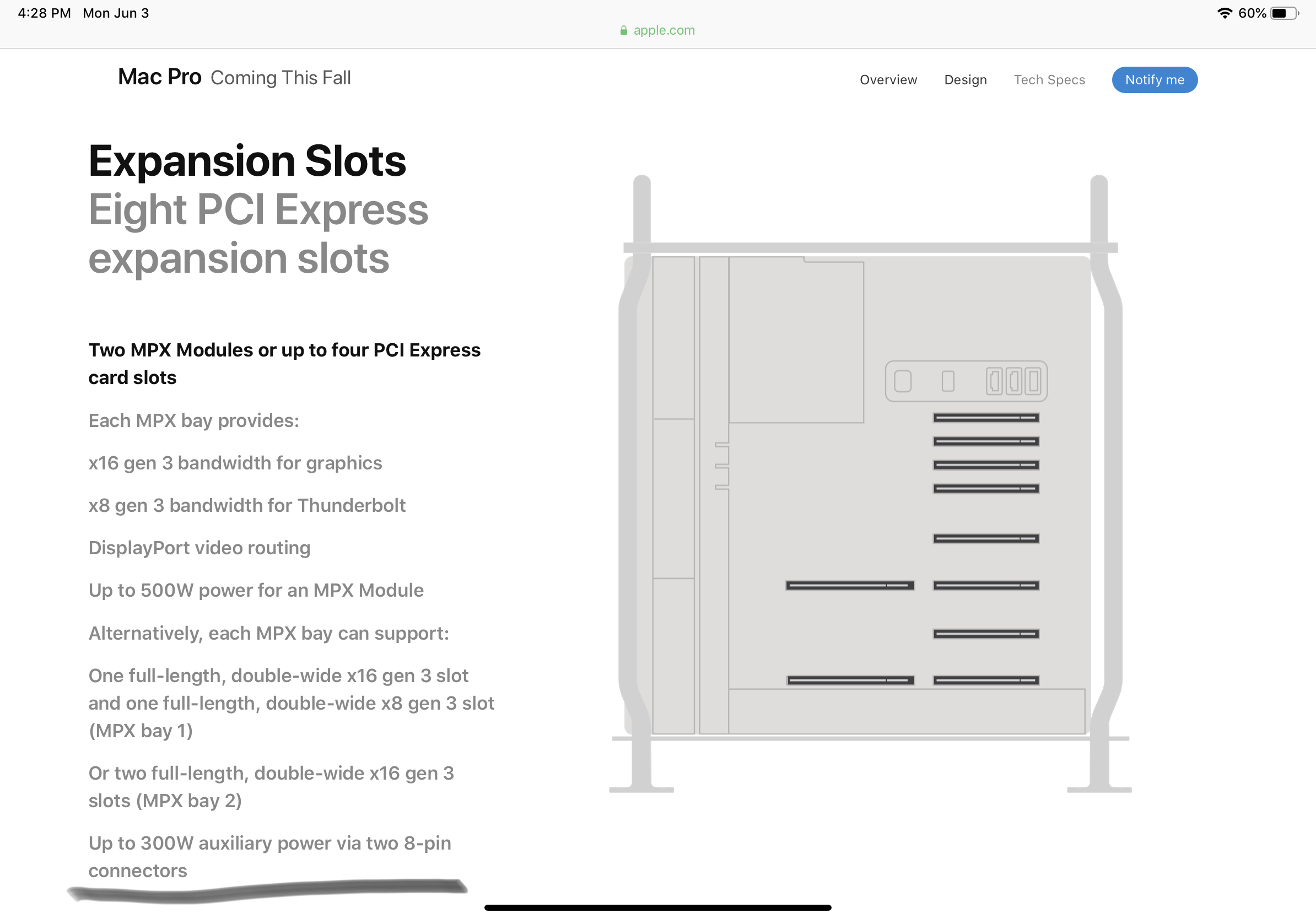The height and width of the screenshot is (919, 1316).
Task: Switch to the Design tab
Action: point(965,80)
